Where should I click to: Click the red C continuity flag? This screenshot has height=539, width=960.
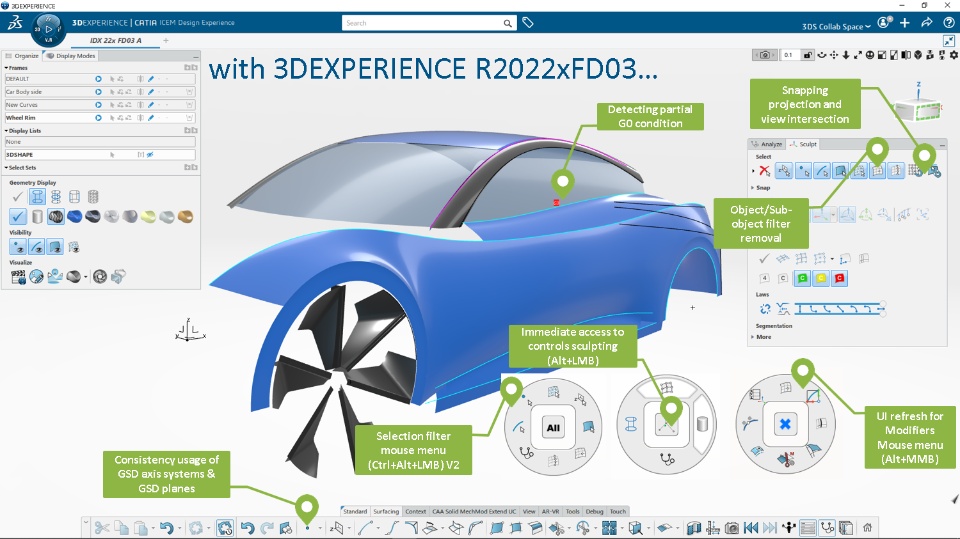tap(839, 278)
